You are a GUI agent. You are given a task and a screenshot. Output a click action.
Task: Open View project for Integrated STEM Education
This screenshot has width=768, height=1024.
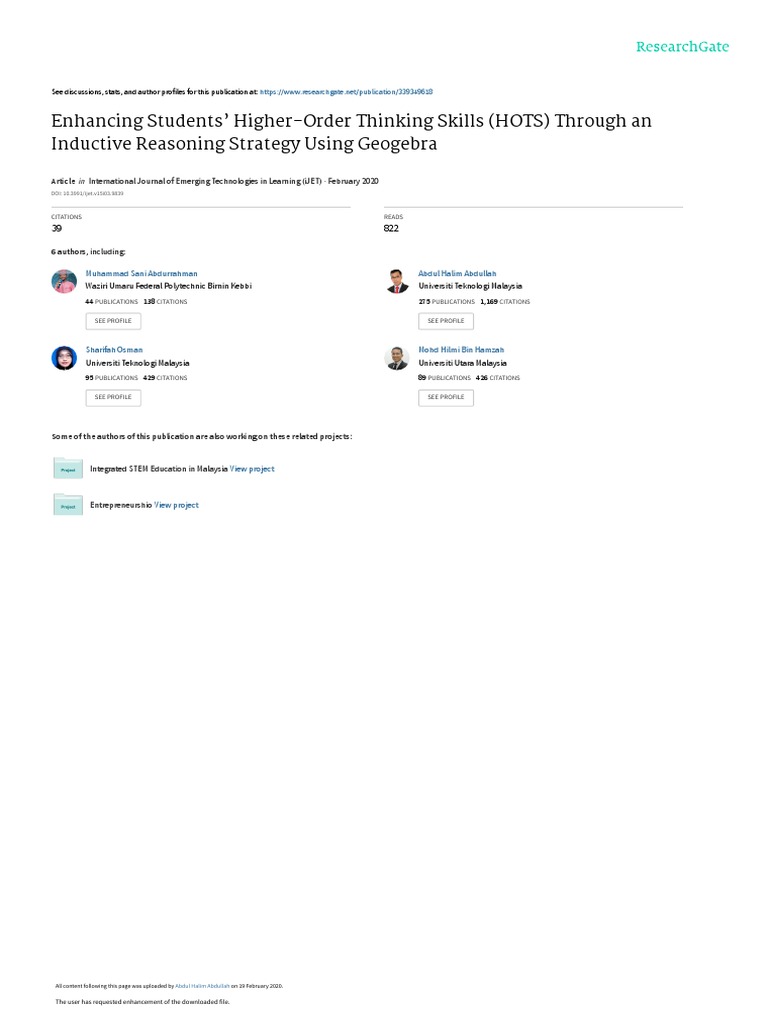[252, 469]
